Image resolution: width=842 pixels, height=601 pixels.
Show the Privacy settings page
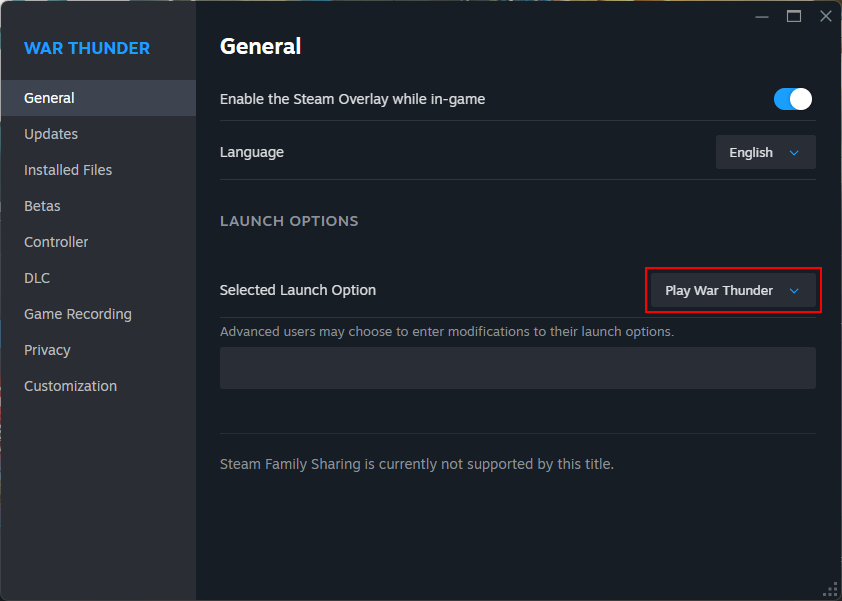pos(47,350)
